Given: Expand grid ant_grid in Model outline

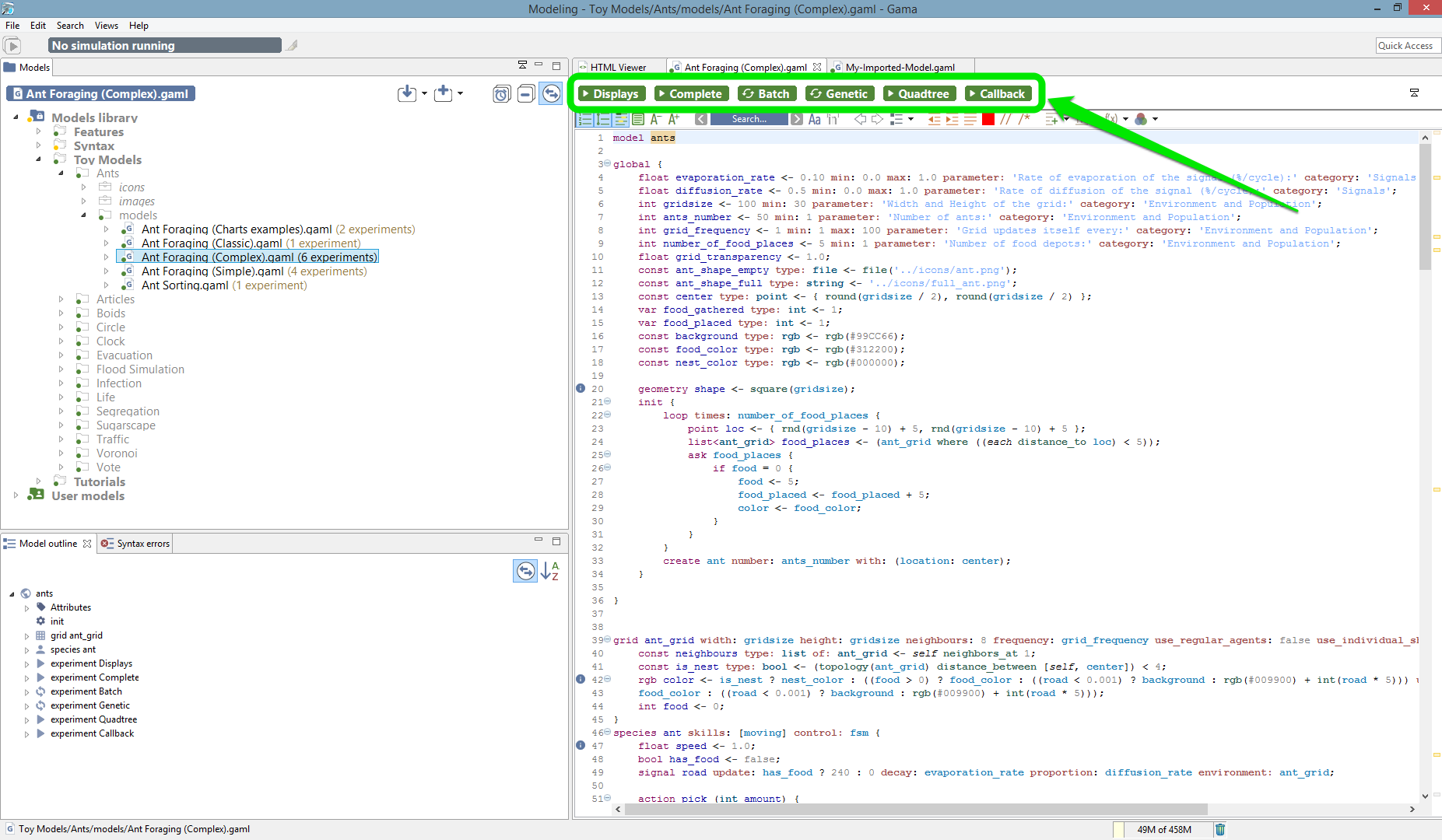Looking at the screenshot, I should point(26,636).
